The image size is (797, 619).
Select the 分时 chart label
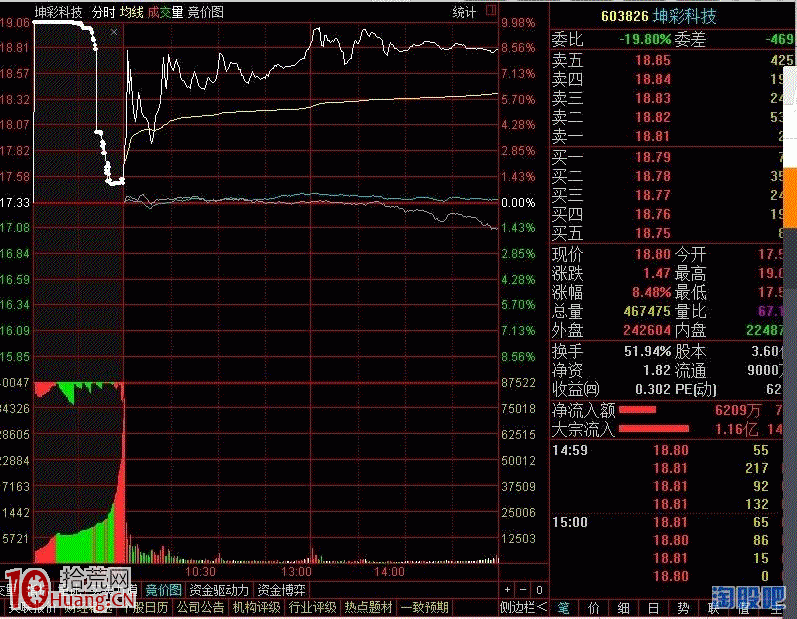pos(103,12)
